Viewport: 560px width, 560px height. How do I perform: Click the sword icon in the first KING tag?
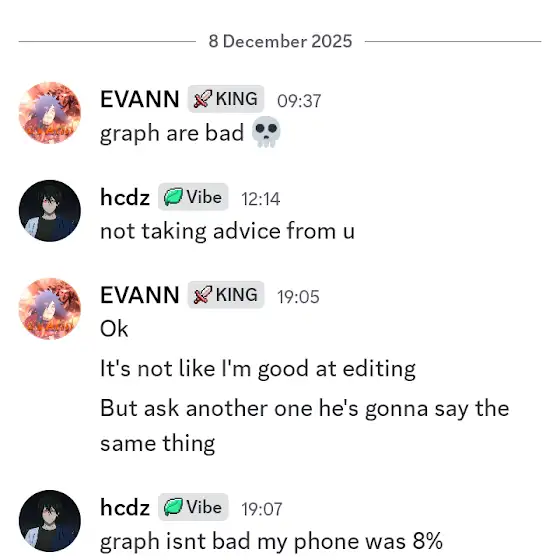click(202, 99)
